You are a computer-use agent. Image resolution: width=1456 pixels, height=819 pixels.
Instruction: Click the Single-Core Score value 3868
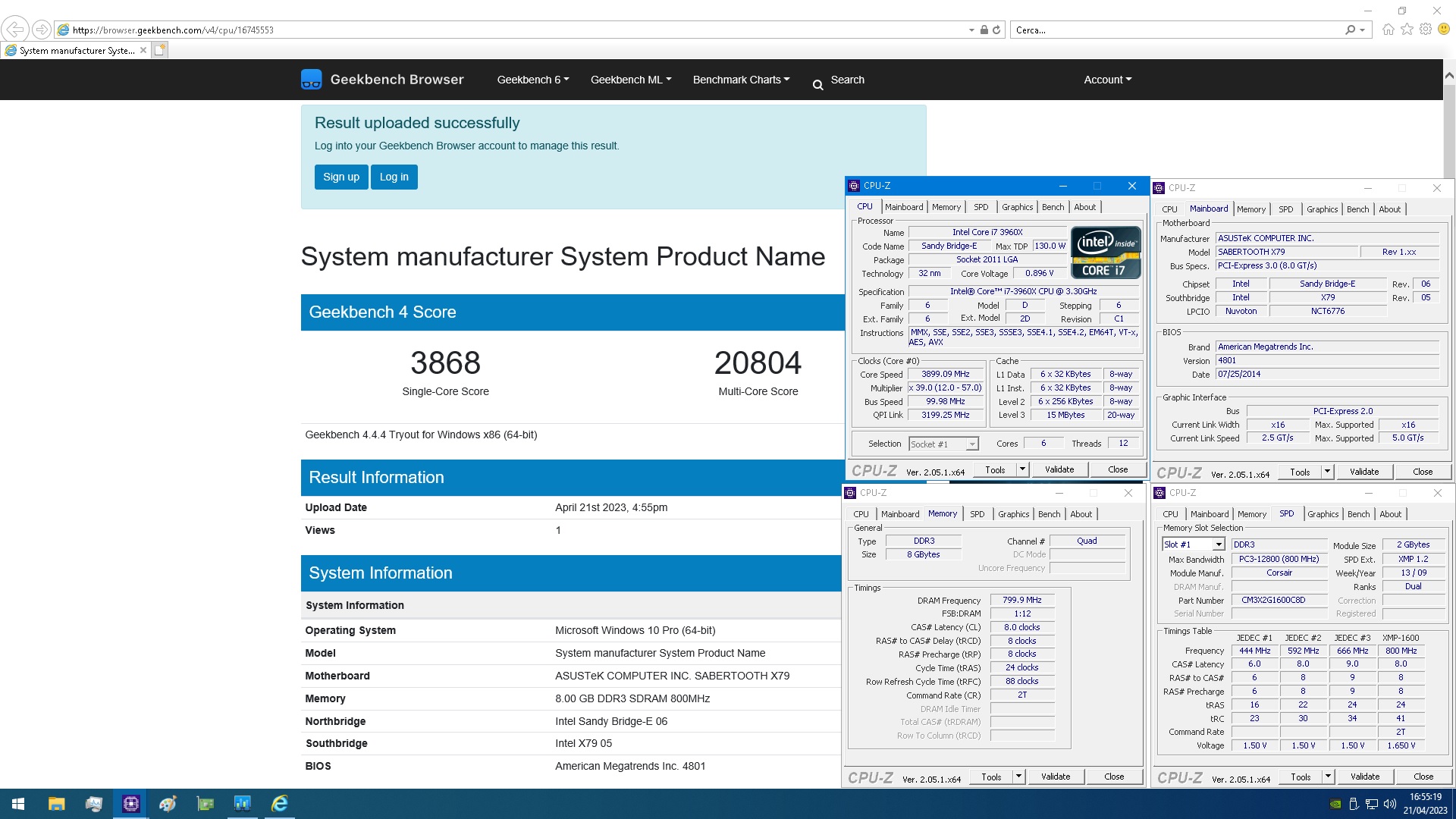point(445,363)
